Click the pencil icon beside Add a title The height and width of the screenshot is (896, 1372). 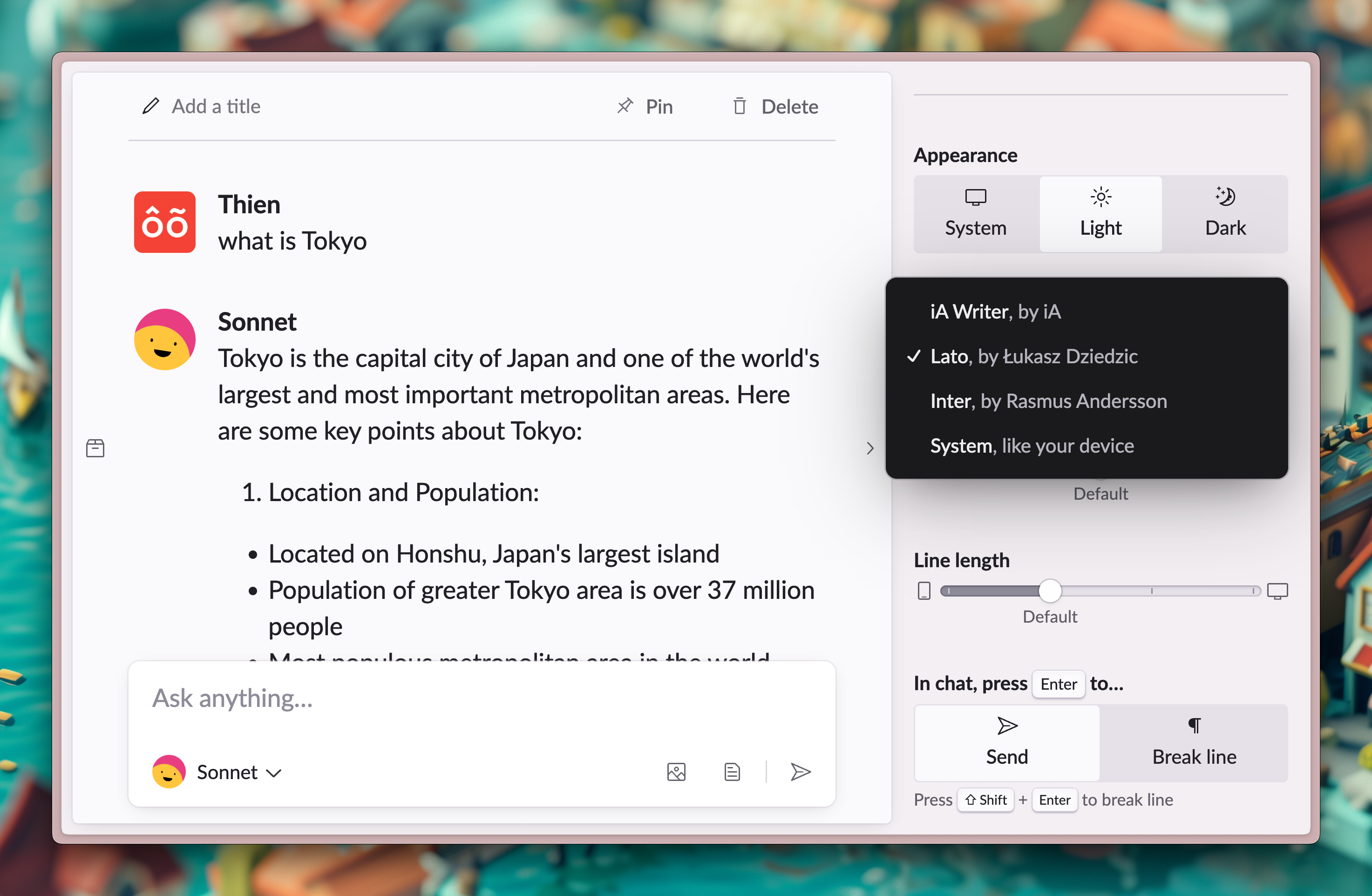(x=150, y=107)
